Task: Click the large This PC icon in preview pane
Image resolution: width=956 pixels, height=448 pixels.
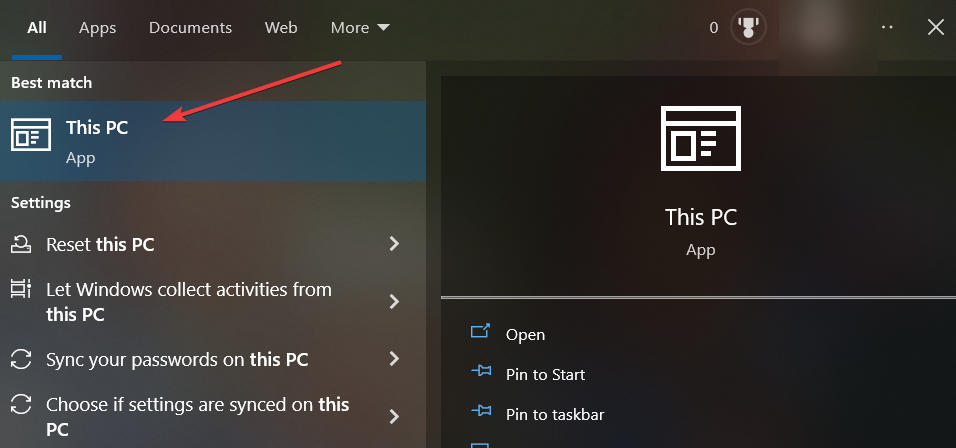Action: [x=701, y=138]
